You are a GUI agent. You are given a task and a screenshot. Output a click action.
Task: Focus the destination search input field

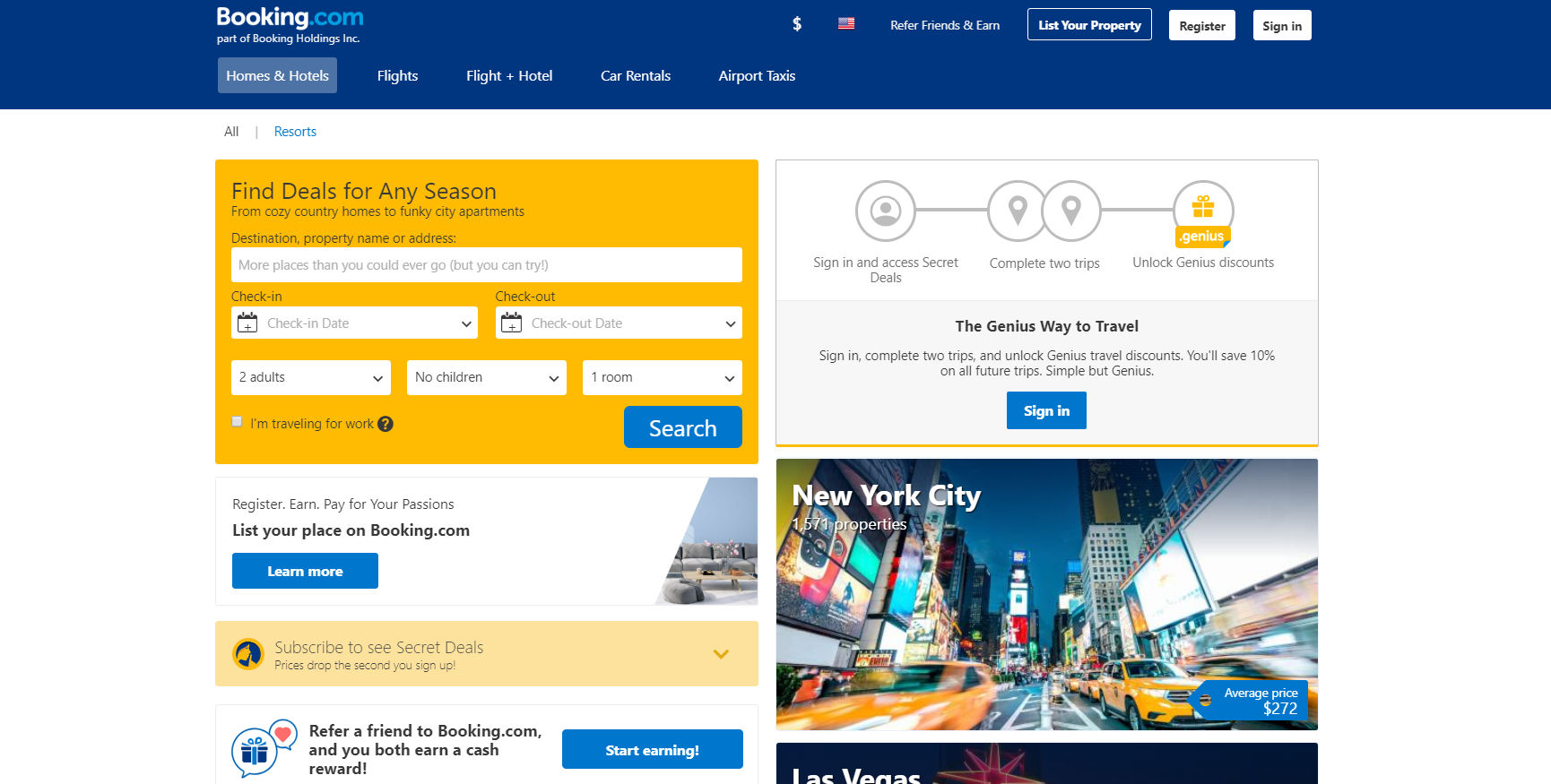[x=487, y=264]
